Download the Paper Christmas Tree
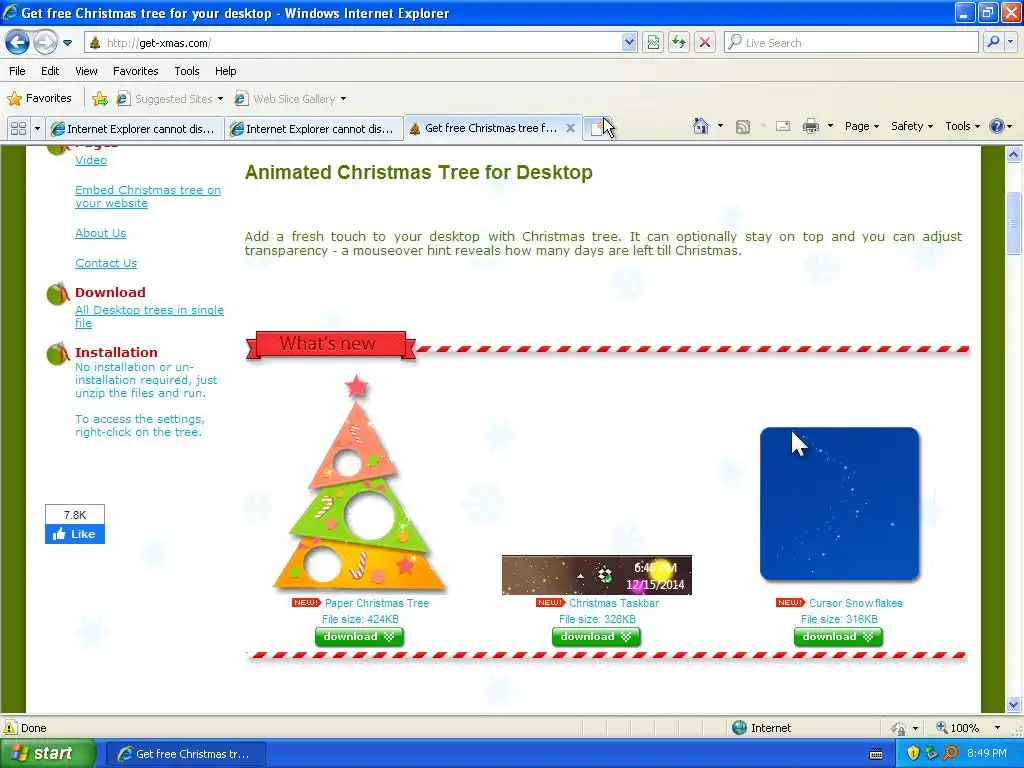The image size is (1024, 768). (359, 637)
